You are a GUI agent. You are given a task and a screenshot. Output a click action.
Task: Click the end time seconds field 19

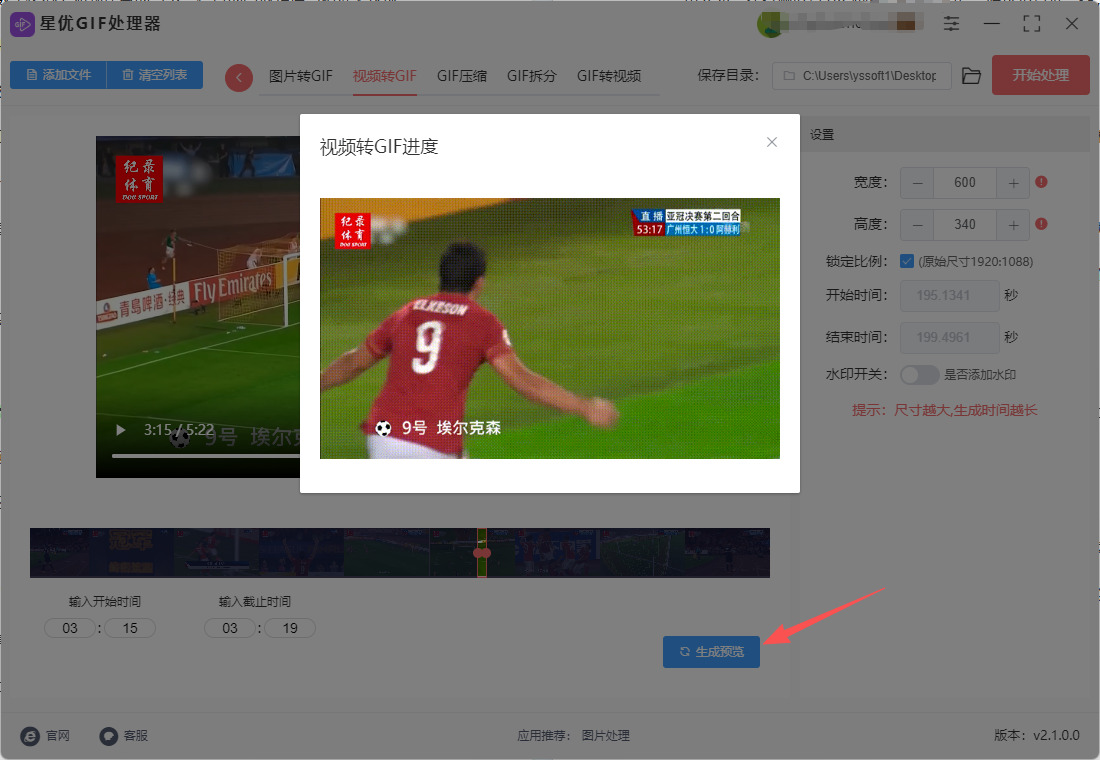pyautogui.click(x=290, y=628)
